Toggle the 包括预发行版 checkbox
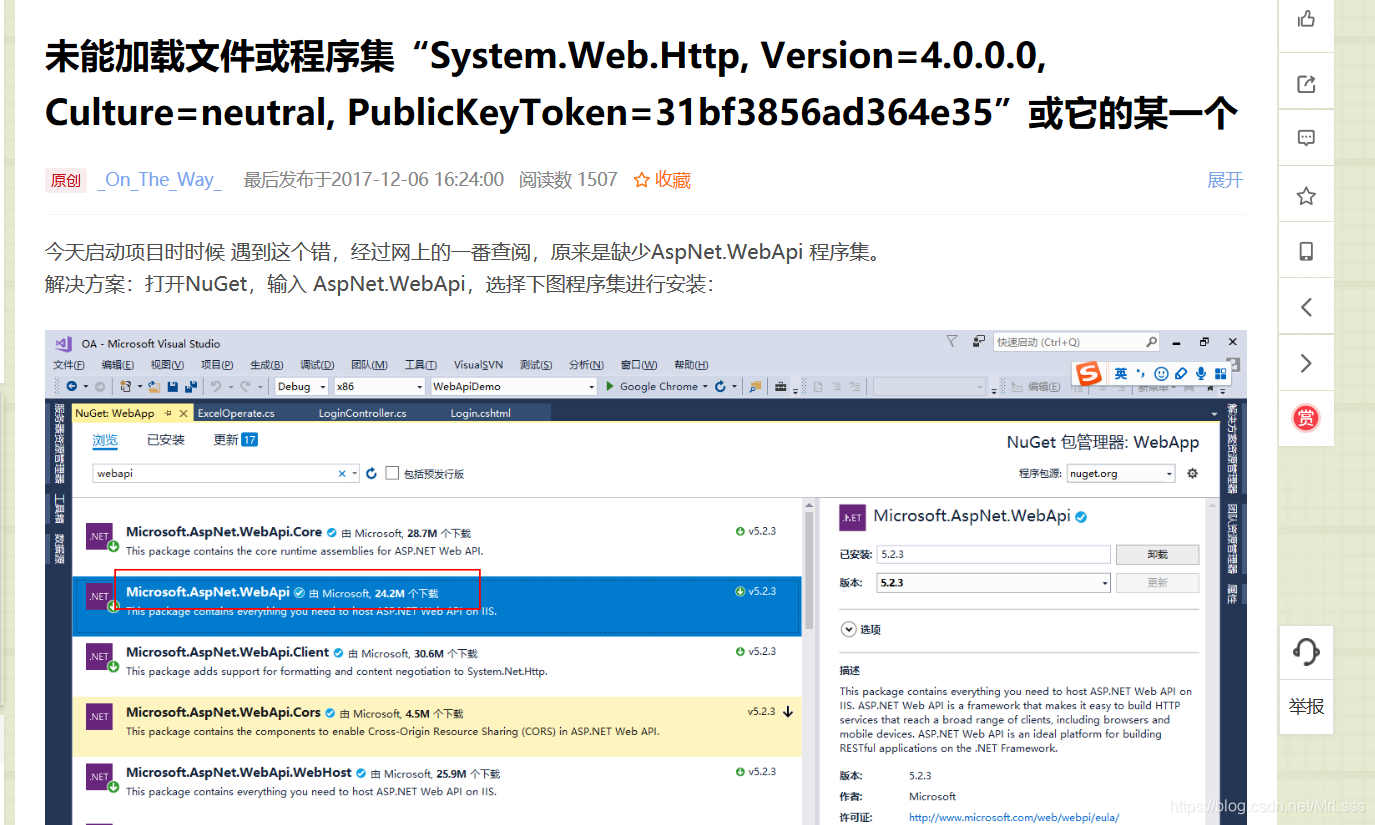This screenshot has width=1375, height=825. tap(392, 473)
